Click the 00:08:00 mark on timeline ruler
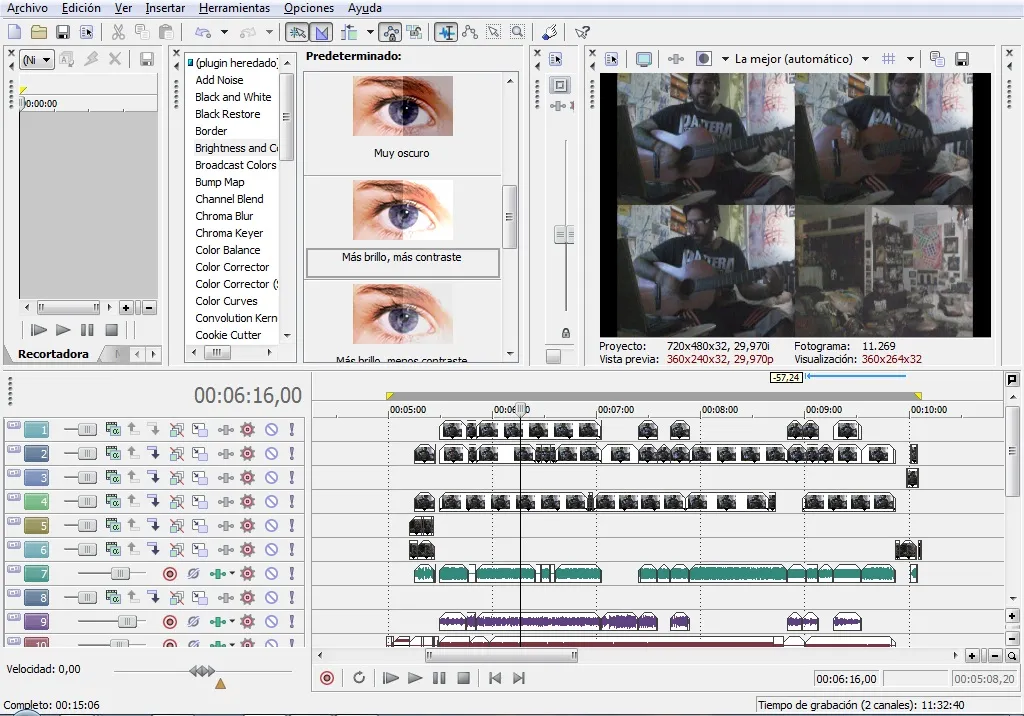This screenshot has height=716, width=1024. 702,410
